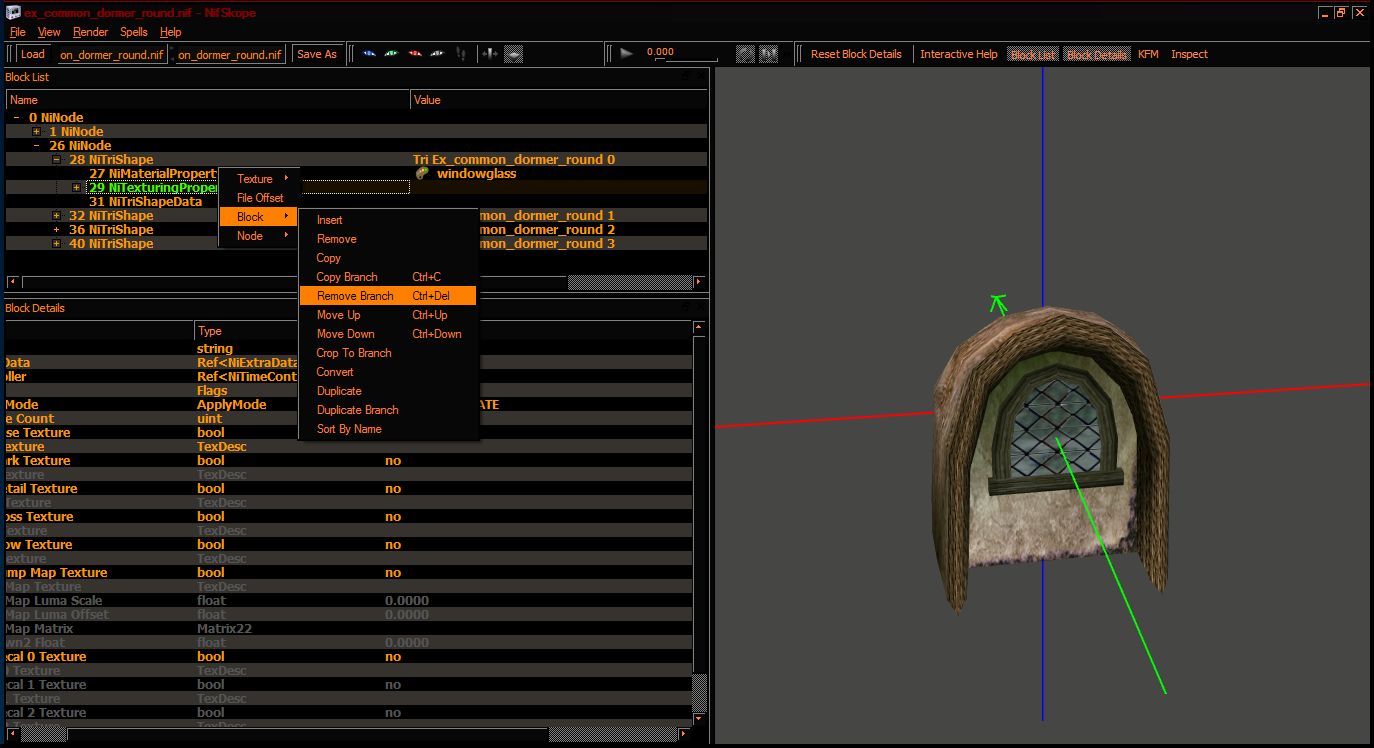Click the footsteps walk view icon
The height and width of the screenshot is (748, 1374).
(x=461, y=54)
